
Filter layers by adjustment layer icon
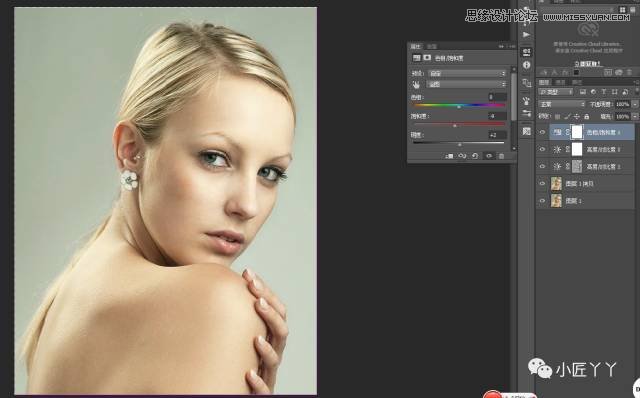593,92
